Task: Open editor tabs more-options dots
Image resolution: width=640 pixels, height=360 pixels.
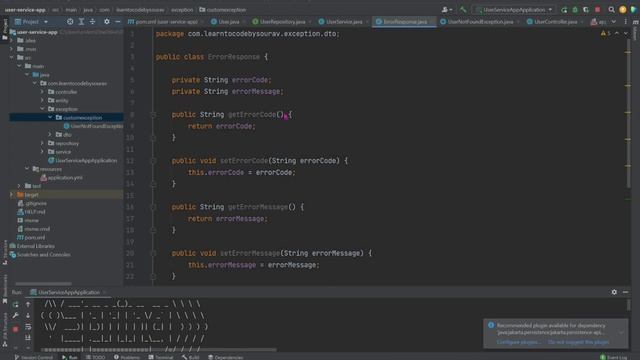Action: tap(625, 21)
